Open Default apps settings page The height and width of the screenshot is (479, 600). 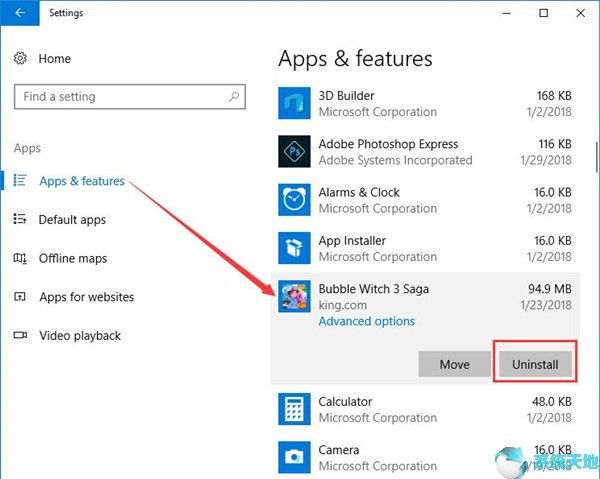(72, 220)
